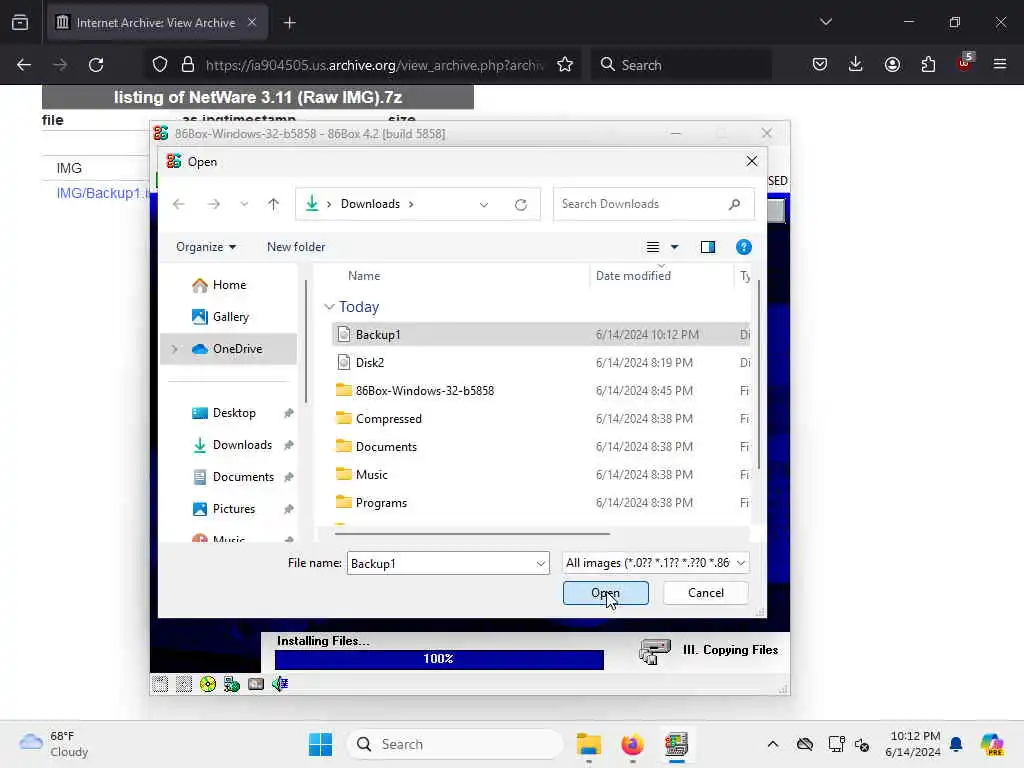This screenshot has height=768, width=1024.
Task: Go back in Firefox
Action: click(24, 65)
